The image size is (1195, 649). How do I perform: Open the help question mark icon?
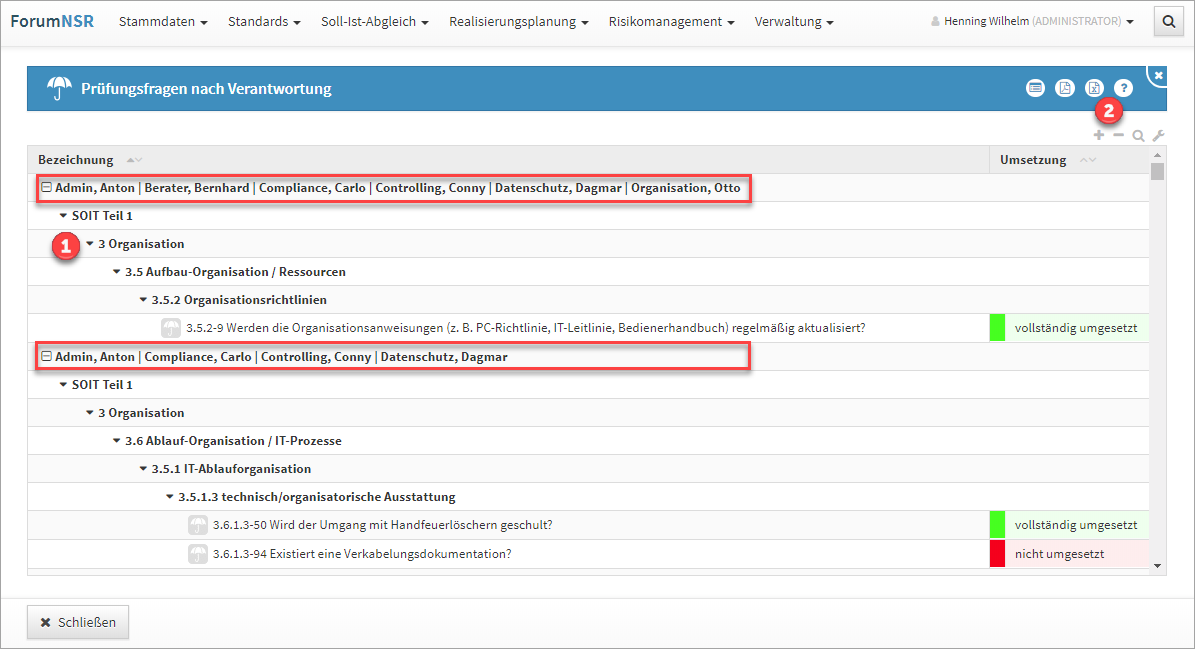click(x=1124, y=88)
